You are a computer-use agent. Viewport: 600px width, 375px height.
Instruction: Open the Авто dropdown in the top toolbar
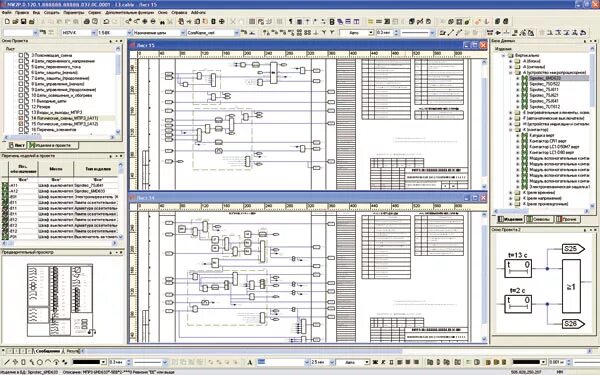click(x=370, y=33)
